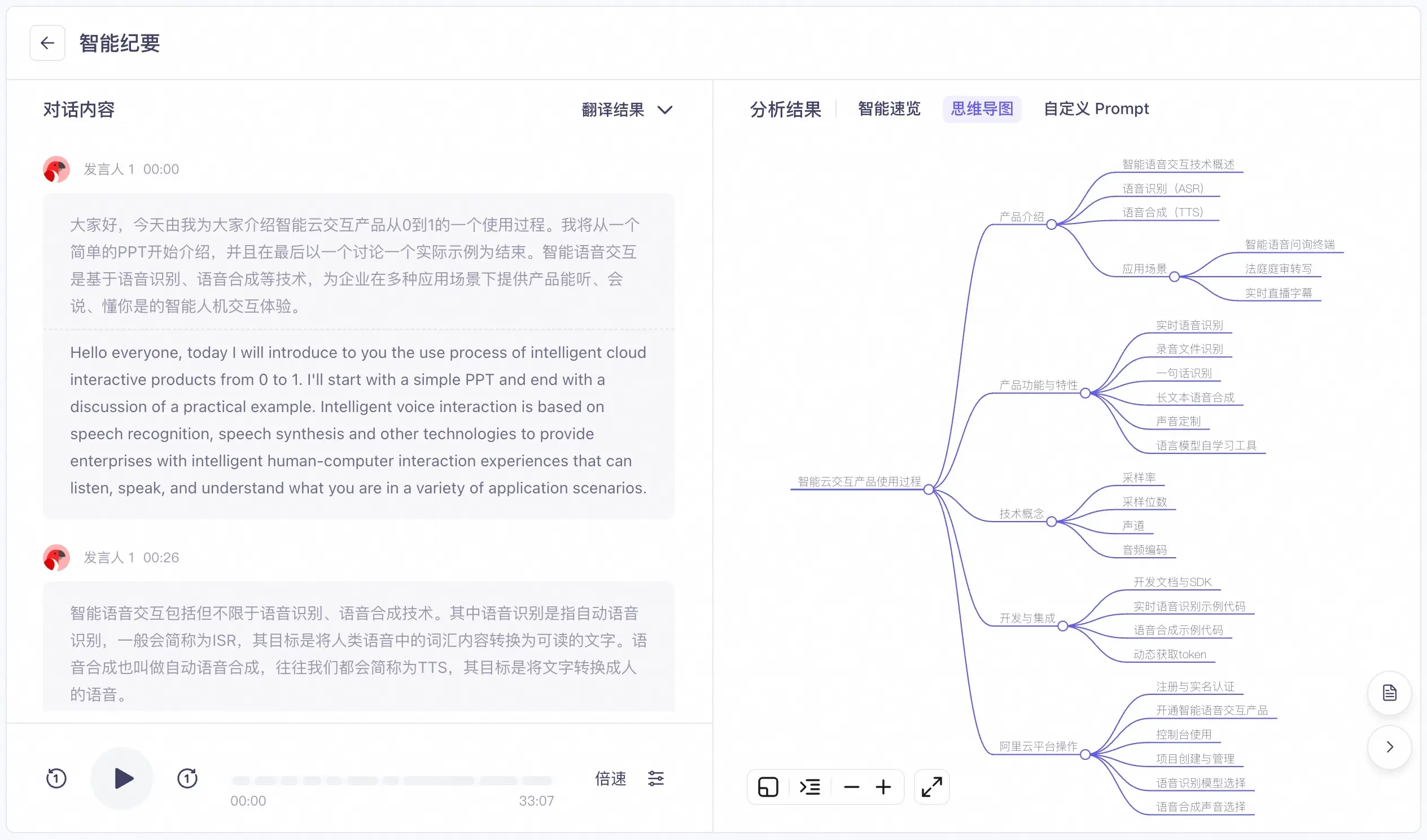Click the mind map outline indent icon

[x=810, y=787]
